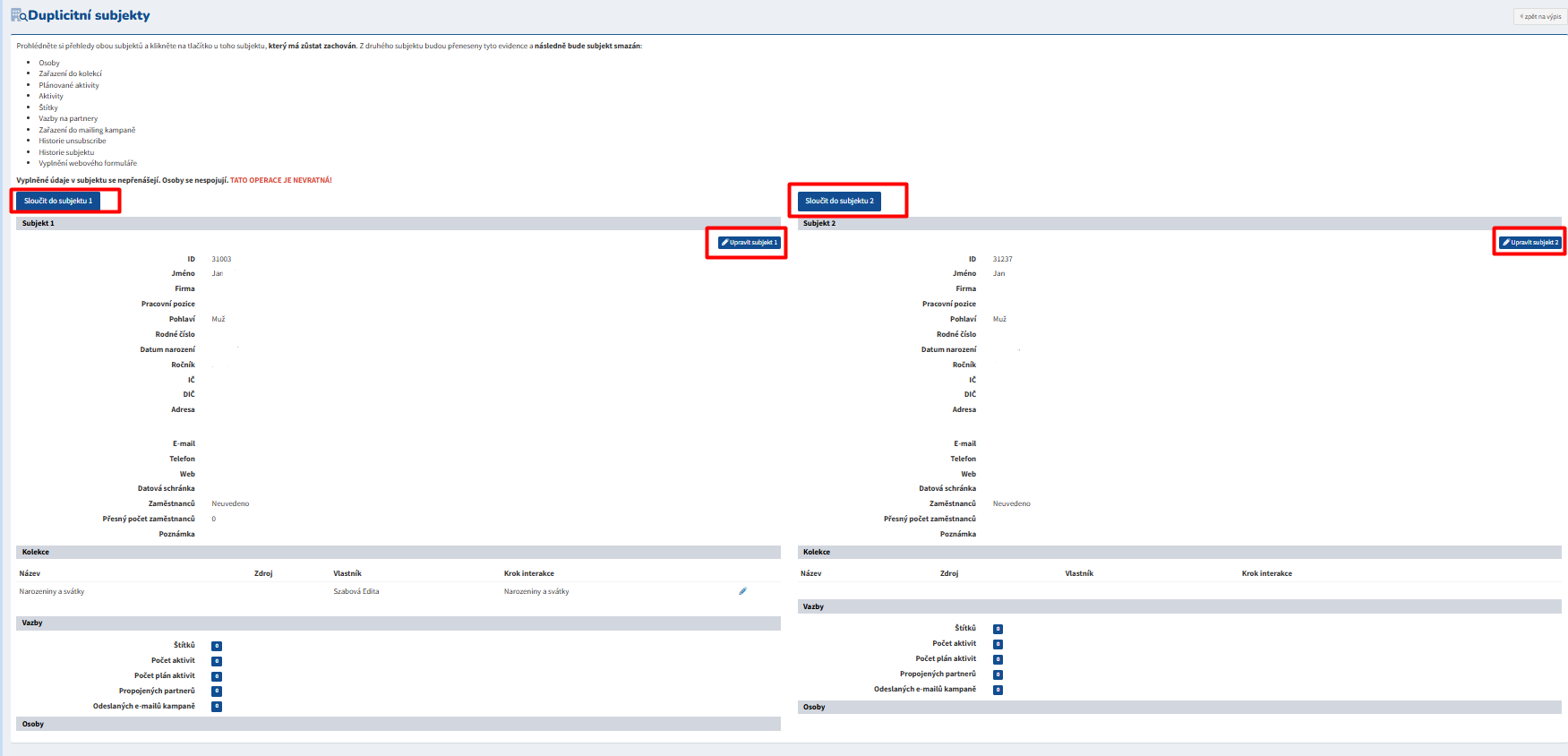Click the Duplicitní subjekty title icon
Image resolution: width=1568 pixels, height=756 pixels.
[18, 15]
